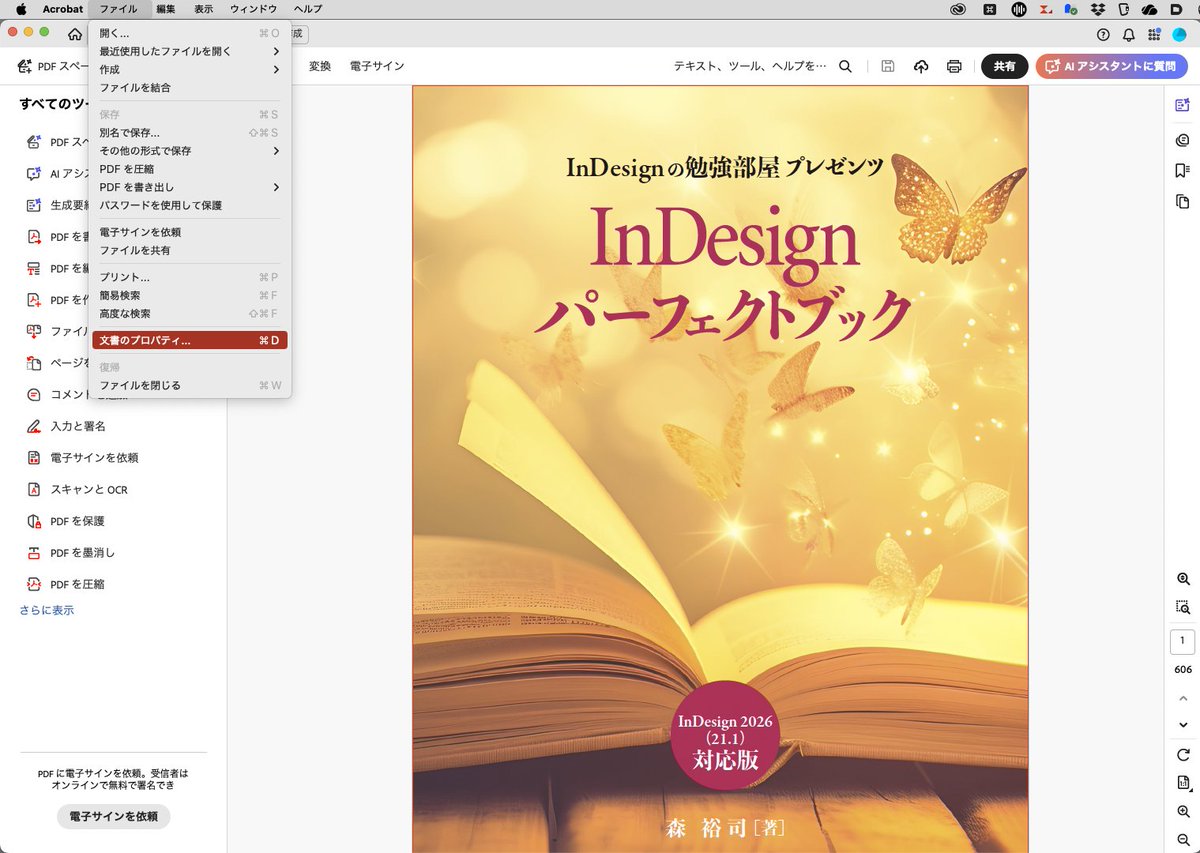Click the save (floppy disk) icon

pyautogui.click(x=887, y=66)
